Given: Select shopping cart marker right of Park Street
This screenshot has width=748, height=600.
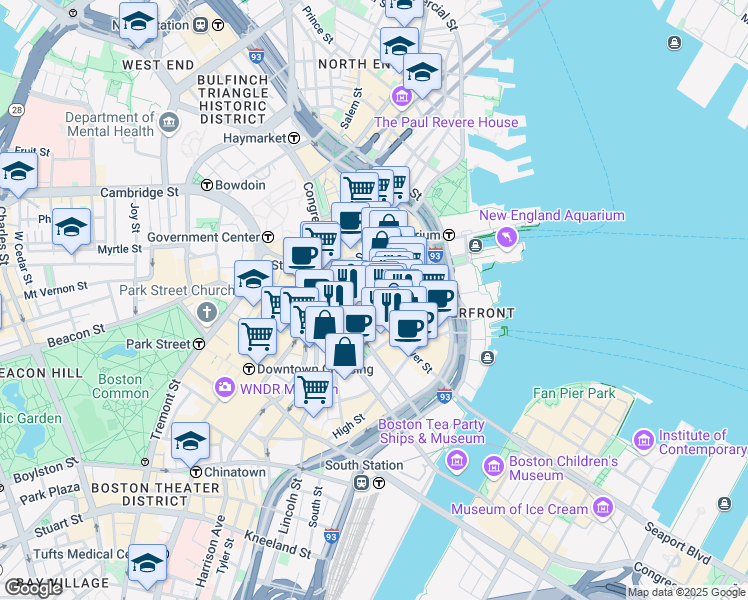Looking at the screenshot, I should coord(258,340).
